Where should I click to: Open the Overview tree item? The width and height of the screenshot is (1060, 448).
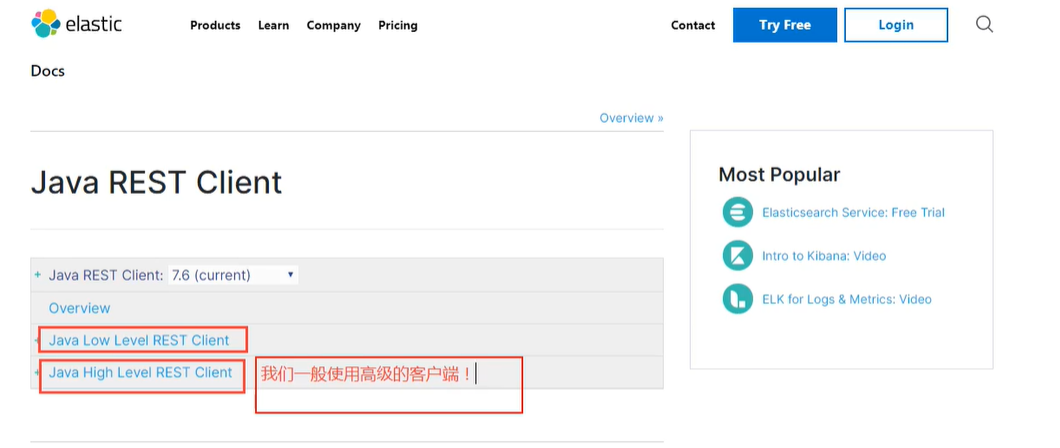(79, 308)
